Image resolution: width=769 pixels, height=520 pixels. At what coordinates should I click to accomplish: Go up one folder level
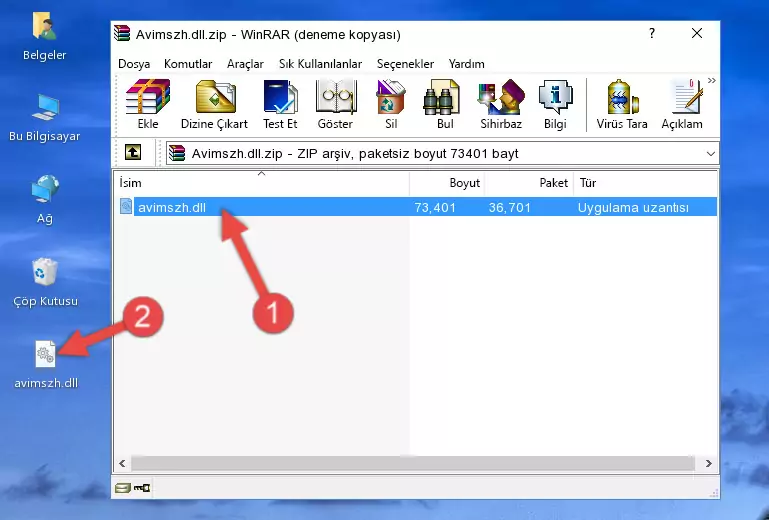click(x=133, y=153)
